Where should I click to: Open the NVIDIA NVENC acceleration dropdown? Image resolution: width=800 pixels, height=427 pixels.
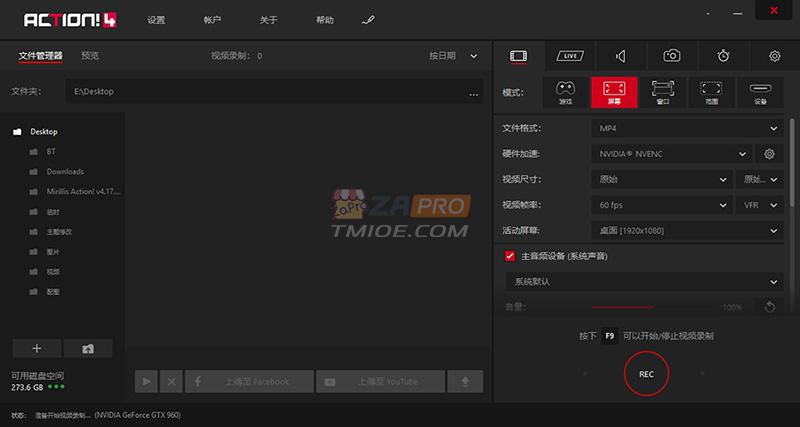pos(671,154)
